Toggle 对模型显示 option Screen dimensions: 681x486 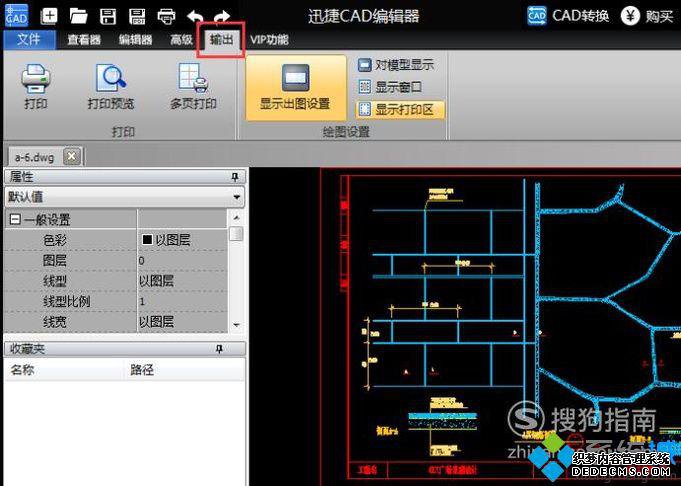pyautogui.click(x=396, y=65)
